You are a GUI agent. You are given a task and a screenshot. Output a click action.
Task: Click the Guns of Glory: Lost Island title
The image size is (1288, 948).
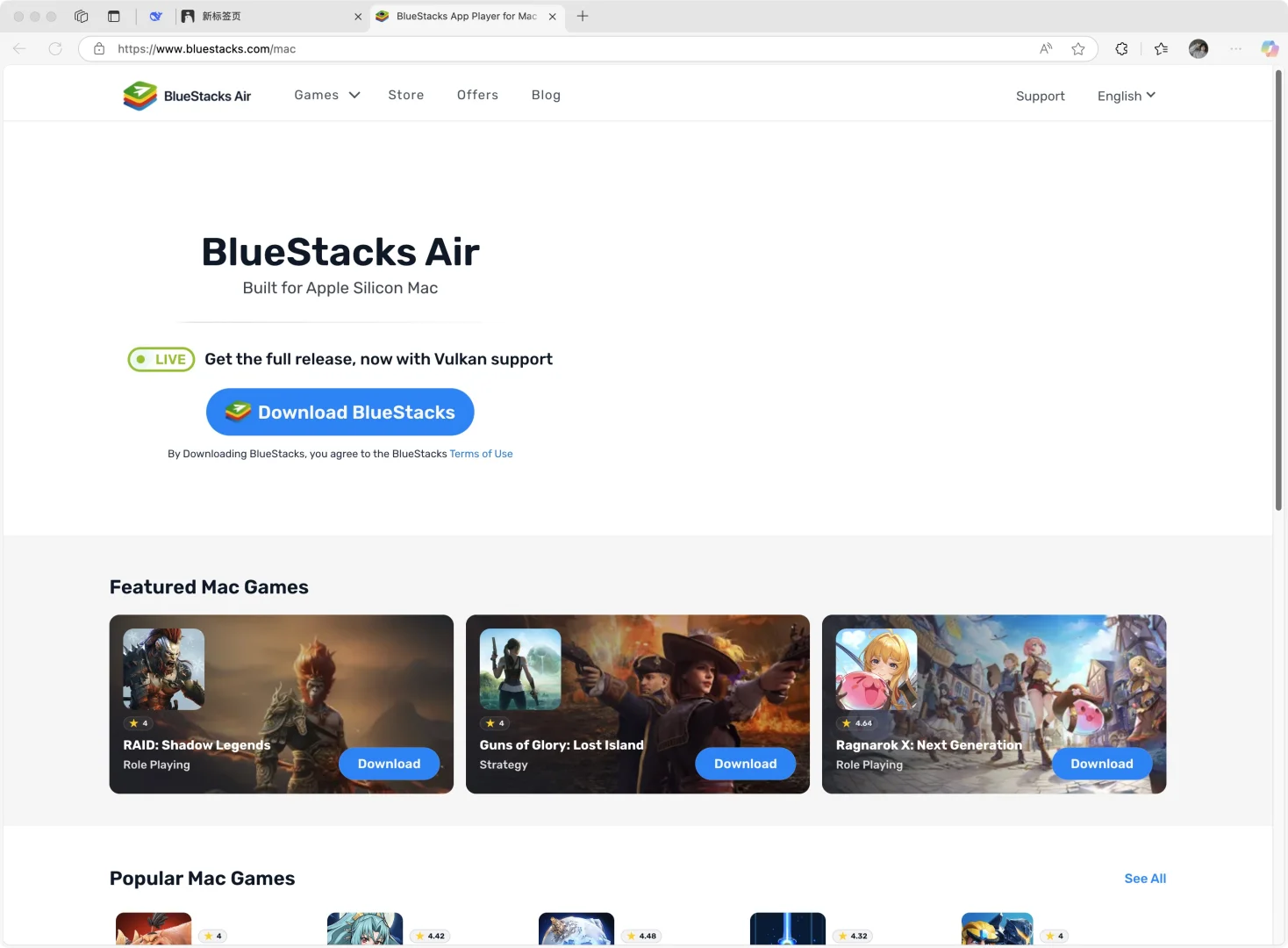click(562, 745)
